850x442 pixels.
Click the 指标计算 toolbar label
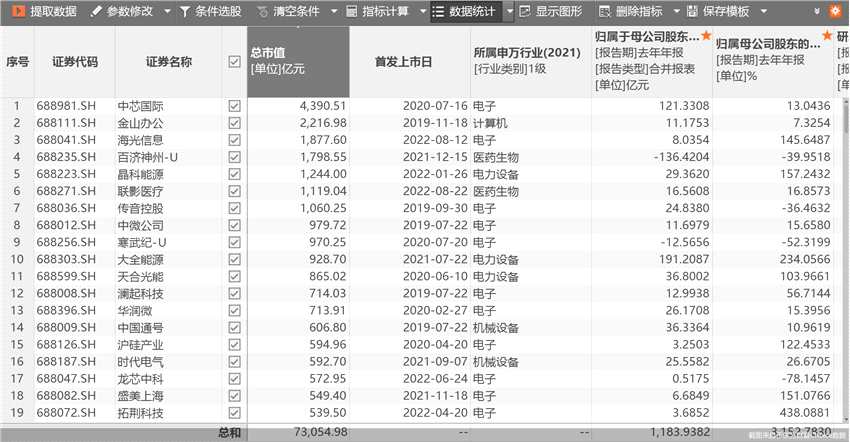pos(385,11)
